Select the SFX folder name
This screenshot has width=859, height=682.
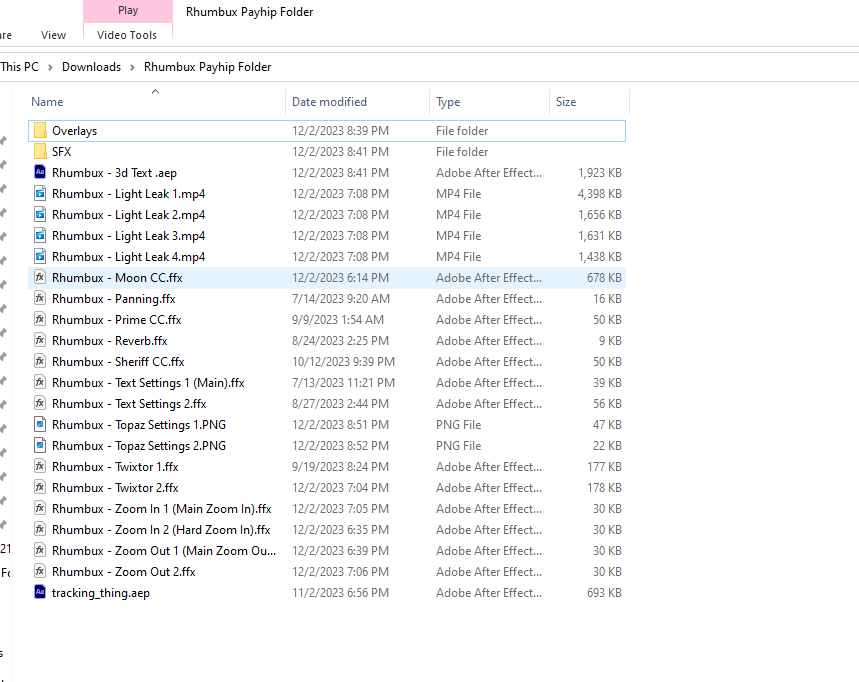(x=61, y=152)
